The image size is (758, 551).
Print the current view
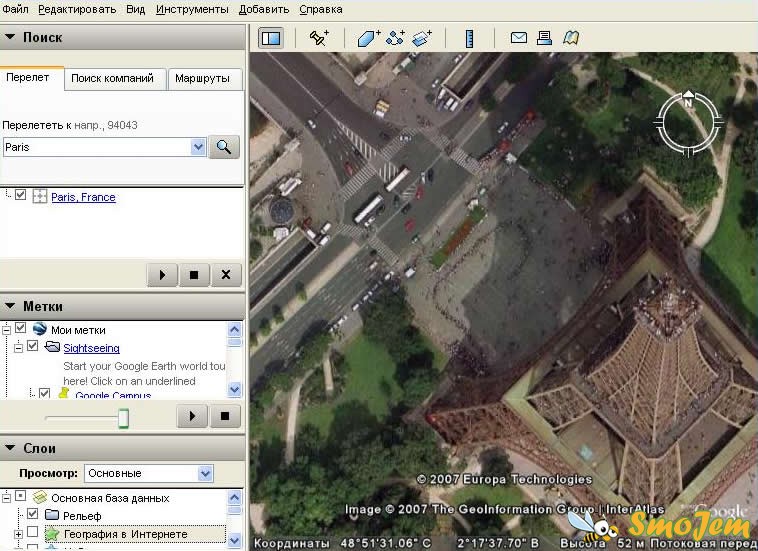pyautogui.click(x=544, y=38)
